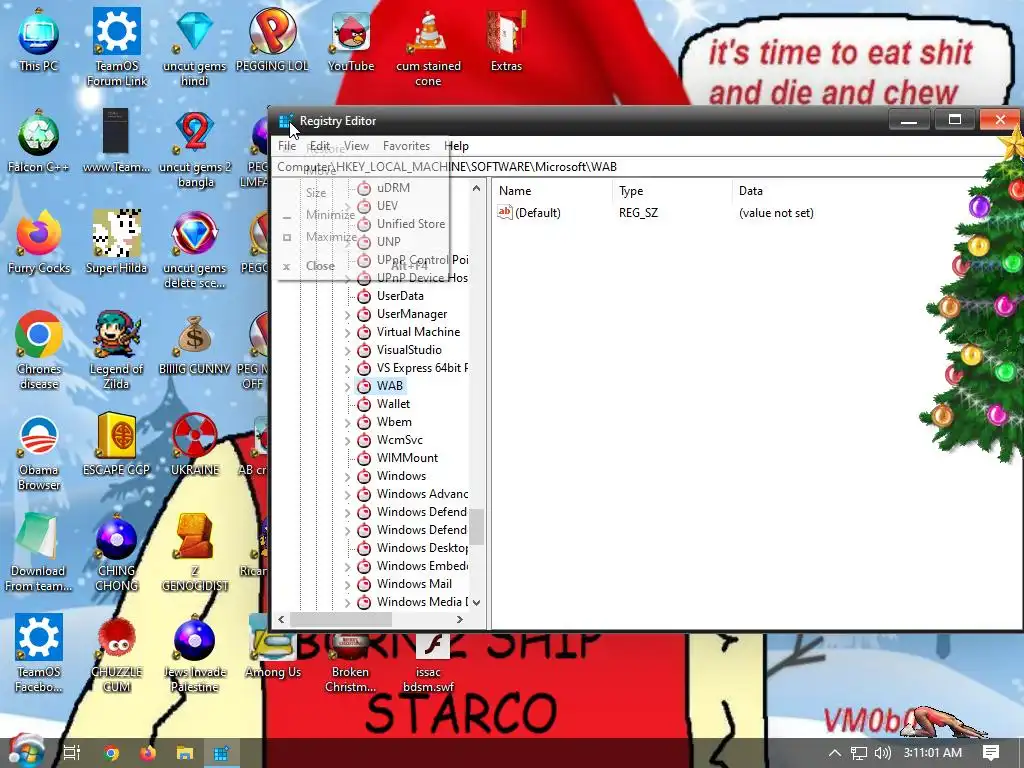Viewport: 1024px width, 768px height.
Task: Click the Registry Editor taskbar button
Action: (221, 753)
